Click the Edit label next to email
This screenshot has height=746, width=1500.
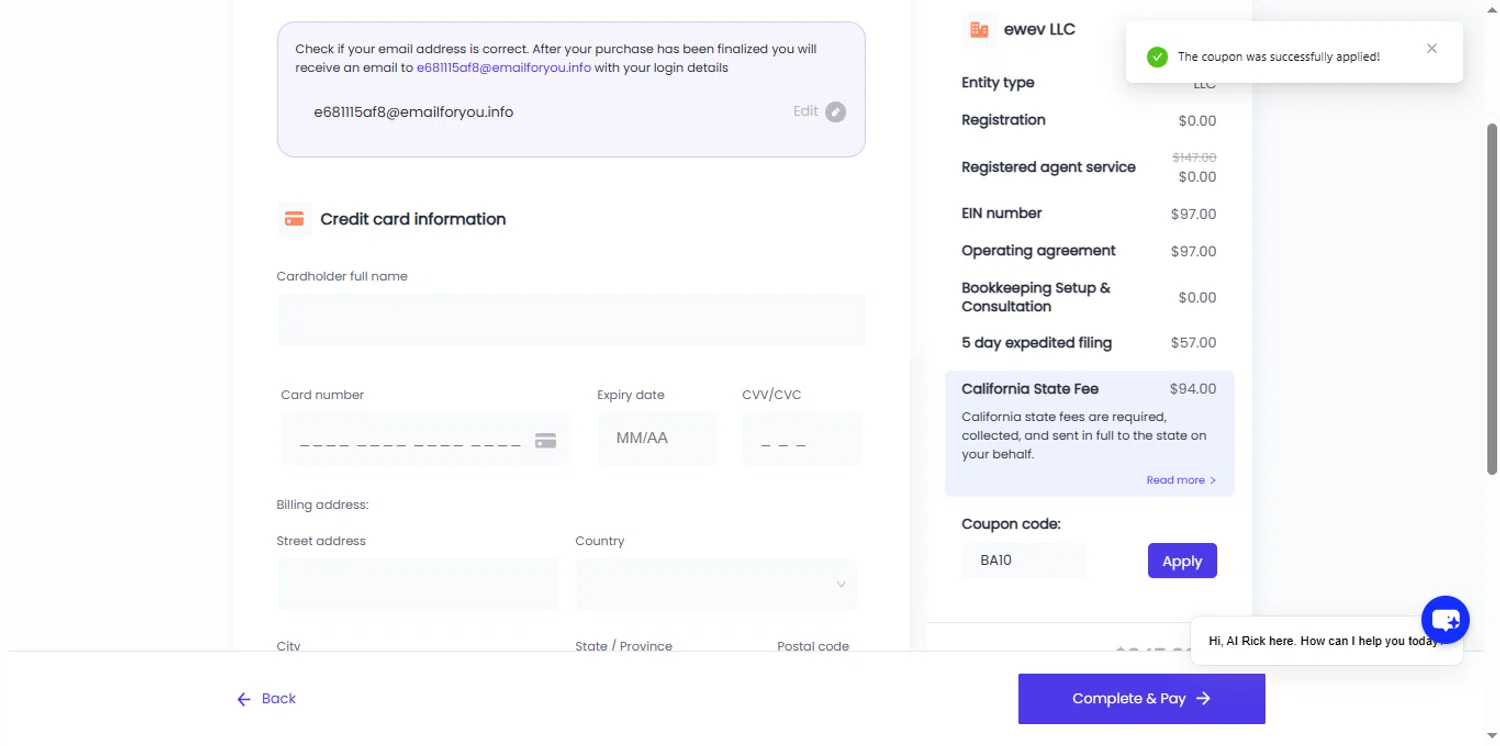pyautogui.click(x=806, y=111)
